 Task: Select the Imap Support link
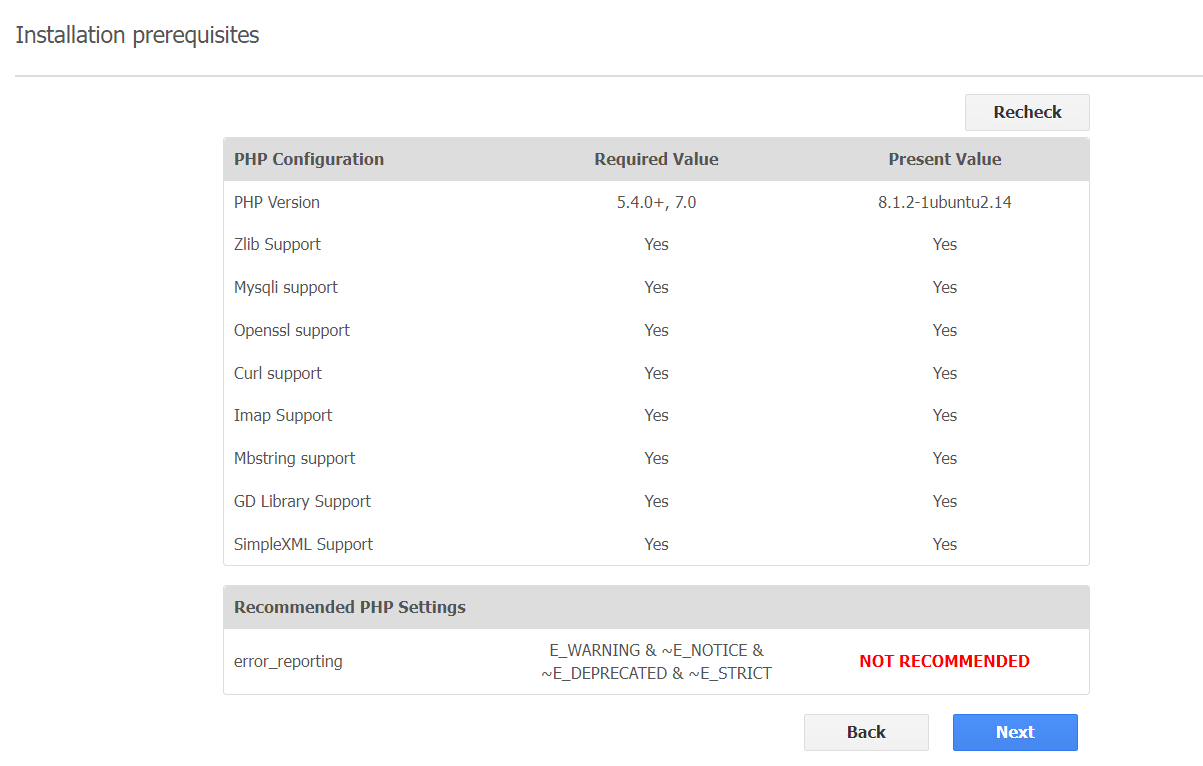282,415
